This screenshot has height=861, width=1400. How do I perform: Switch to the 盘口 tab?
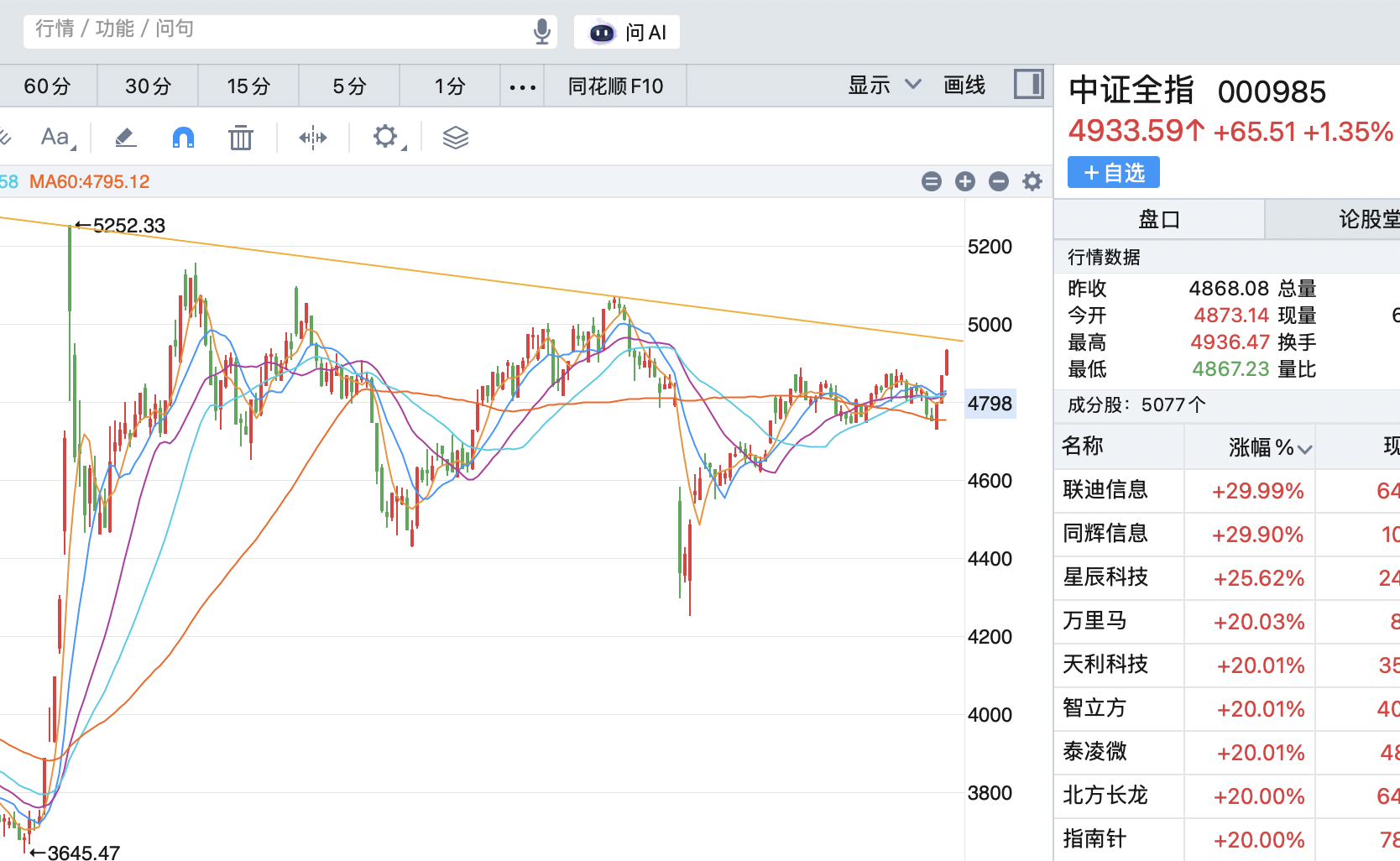tap(1158, 220)
